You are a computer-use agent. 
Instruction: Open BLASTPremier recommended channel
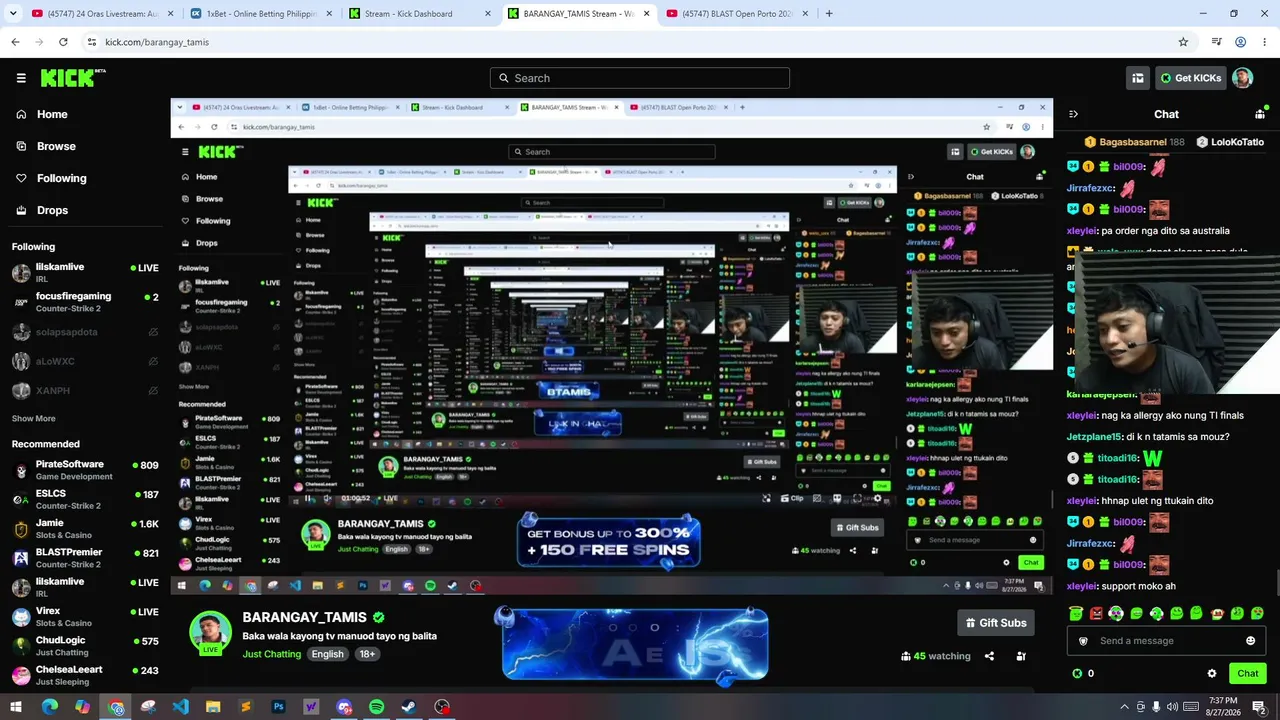(85, 558)
